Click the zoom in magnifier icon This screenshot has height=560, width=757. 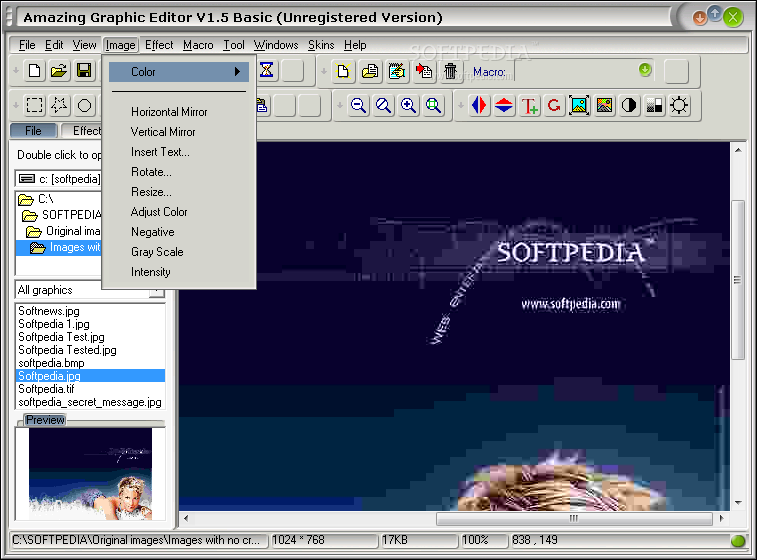click(408, 105)
